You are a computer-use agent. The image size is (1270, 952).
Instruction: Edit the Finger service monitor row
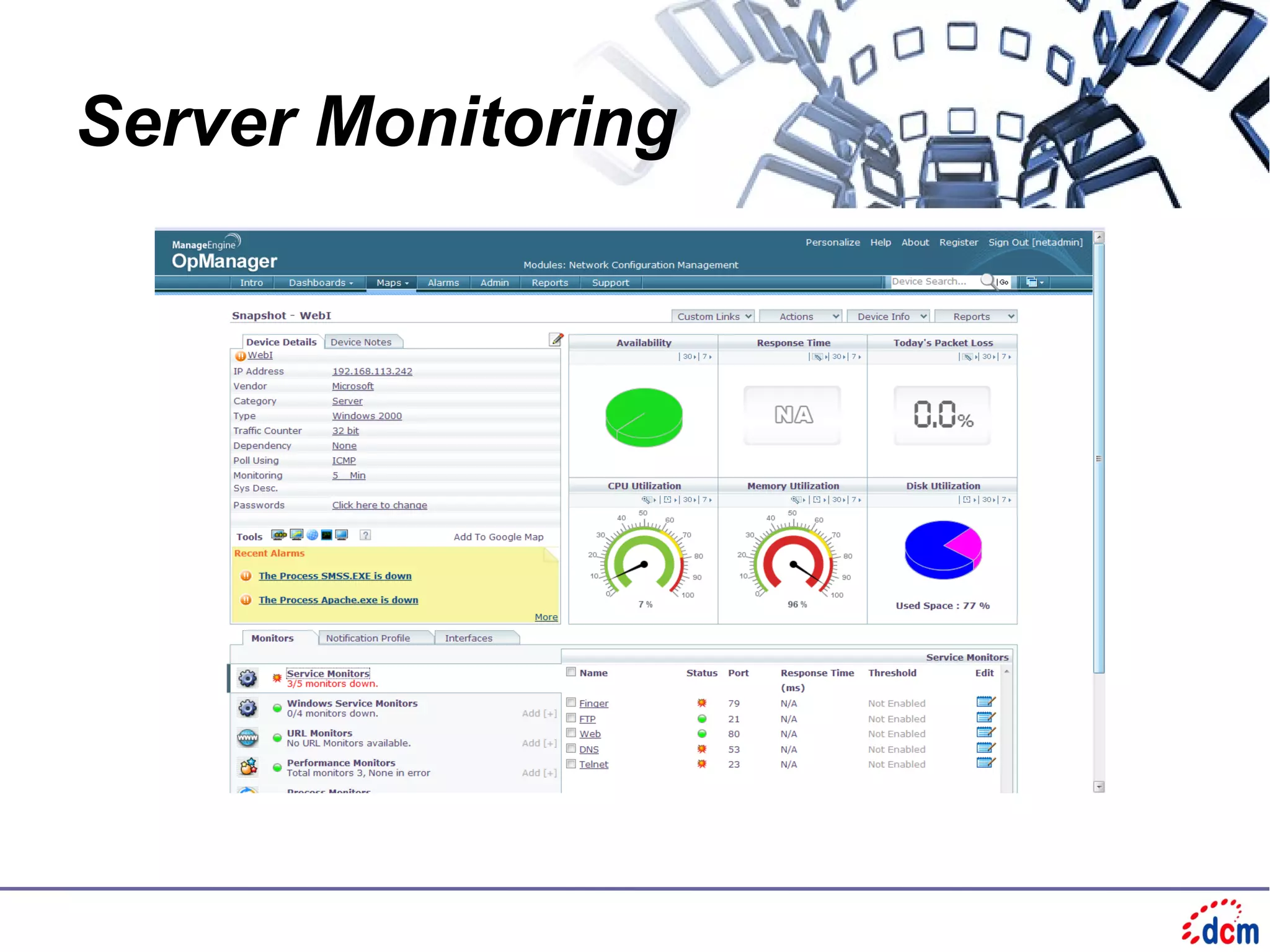coord(985,702)
